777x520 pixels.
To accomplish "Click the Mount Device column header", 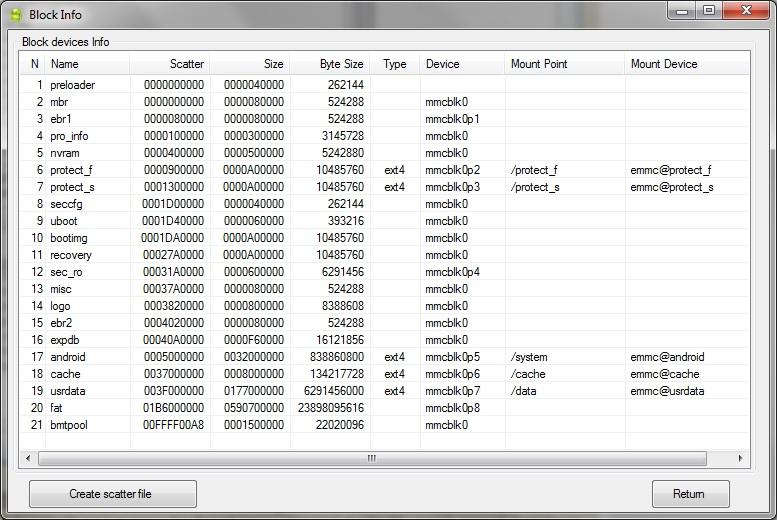I will pyautogui.click(x=687, y=64).
